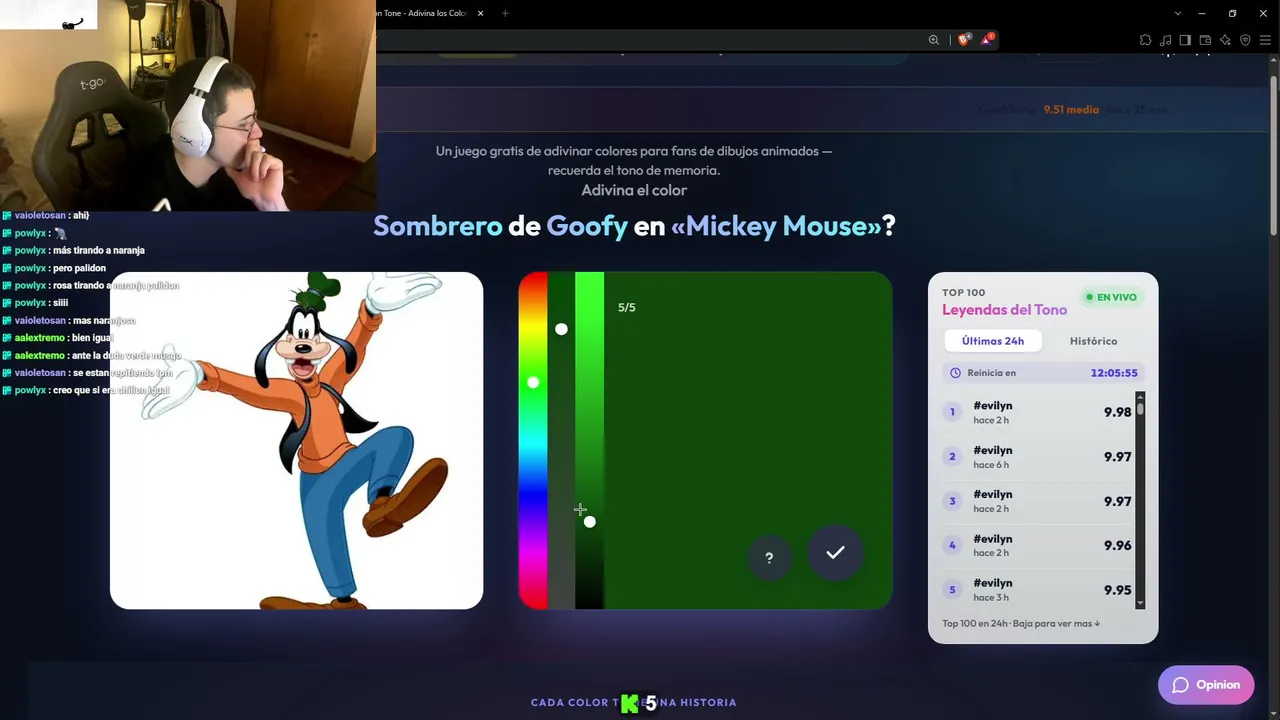
Task: Click the #evilyn name in rank 1 row
Action: click(993, 406)
